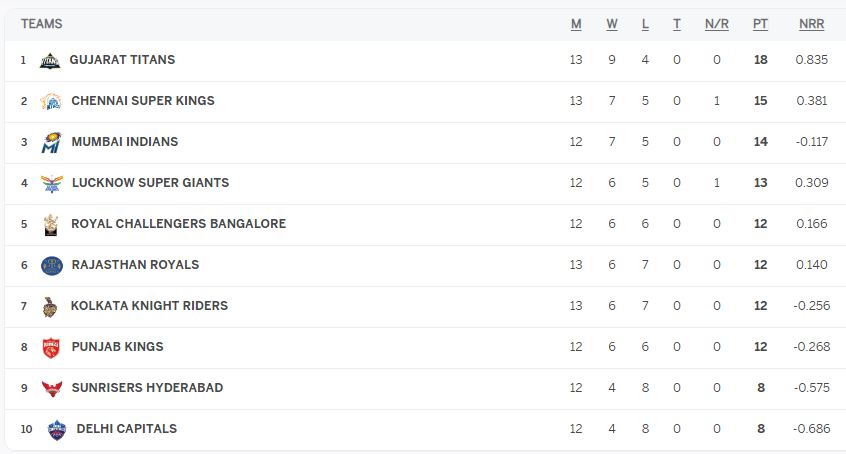Click the Delhi Capitals team logo
Image resolution: width=846 pixels, height=454 pixels.
pos(56,430)
